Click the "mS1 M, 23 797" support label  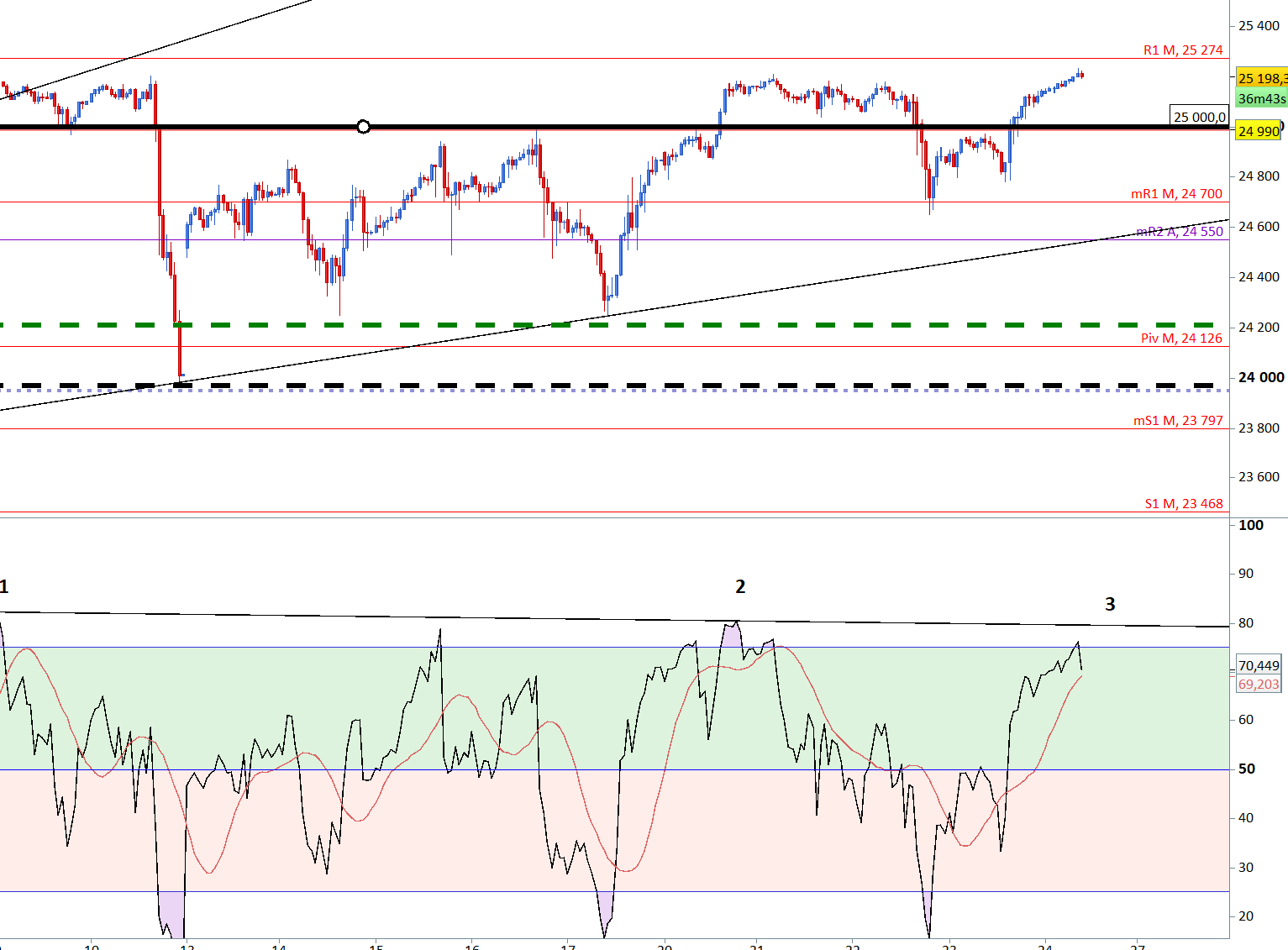coord(1178,421)
